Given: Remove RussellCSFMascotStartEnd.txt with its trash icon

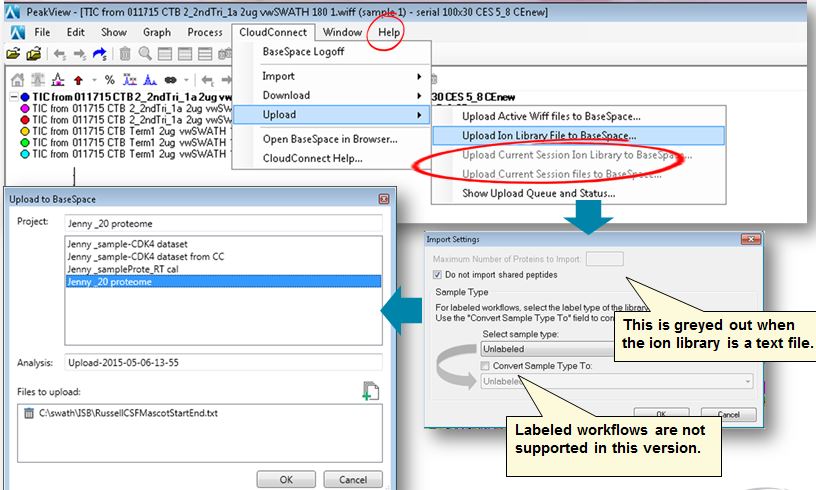Looking at the screenshot, I should point(29,413).
